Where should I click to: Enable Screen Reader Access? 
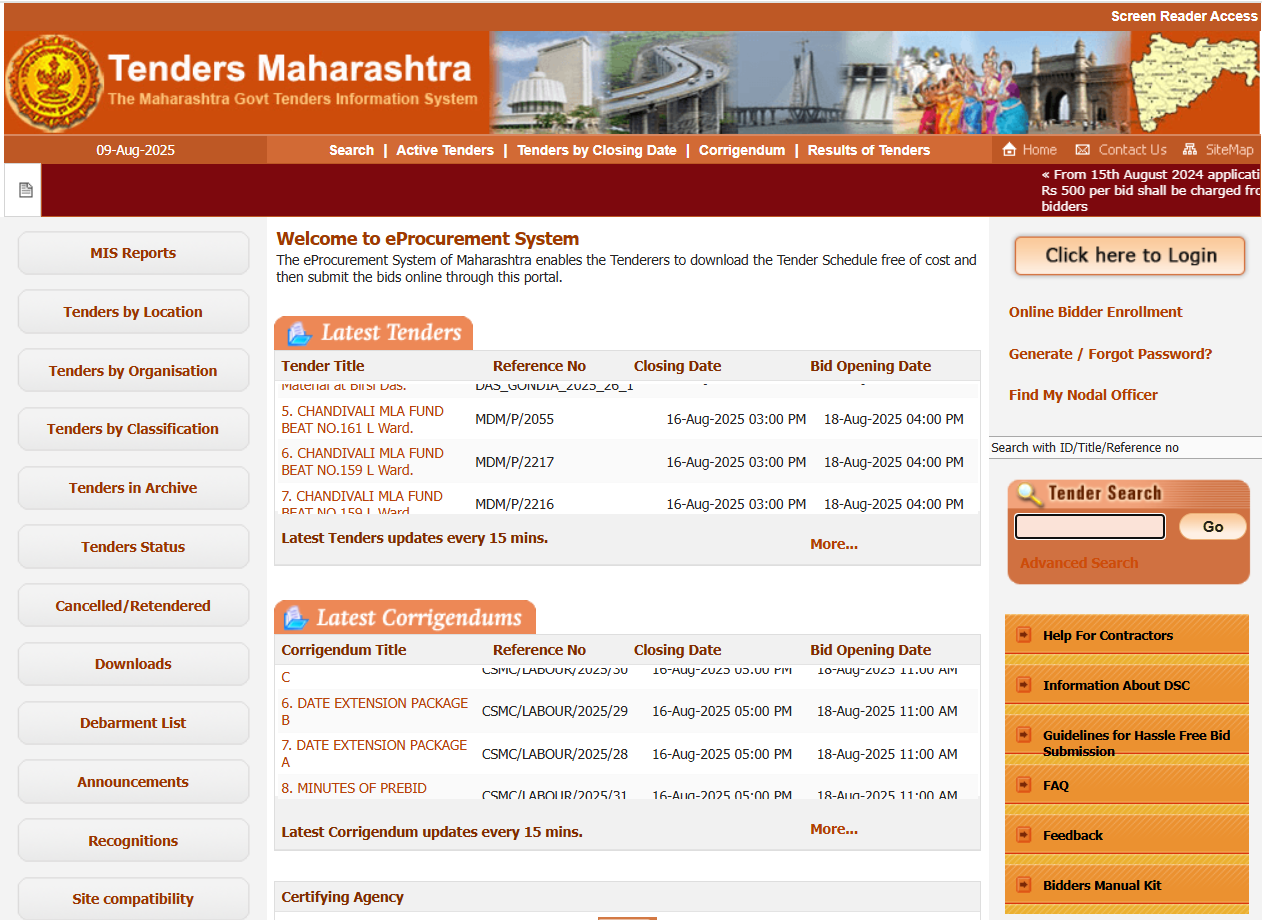(1184, 16)
